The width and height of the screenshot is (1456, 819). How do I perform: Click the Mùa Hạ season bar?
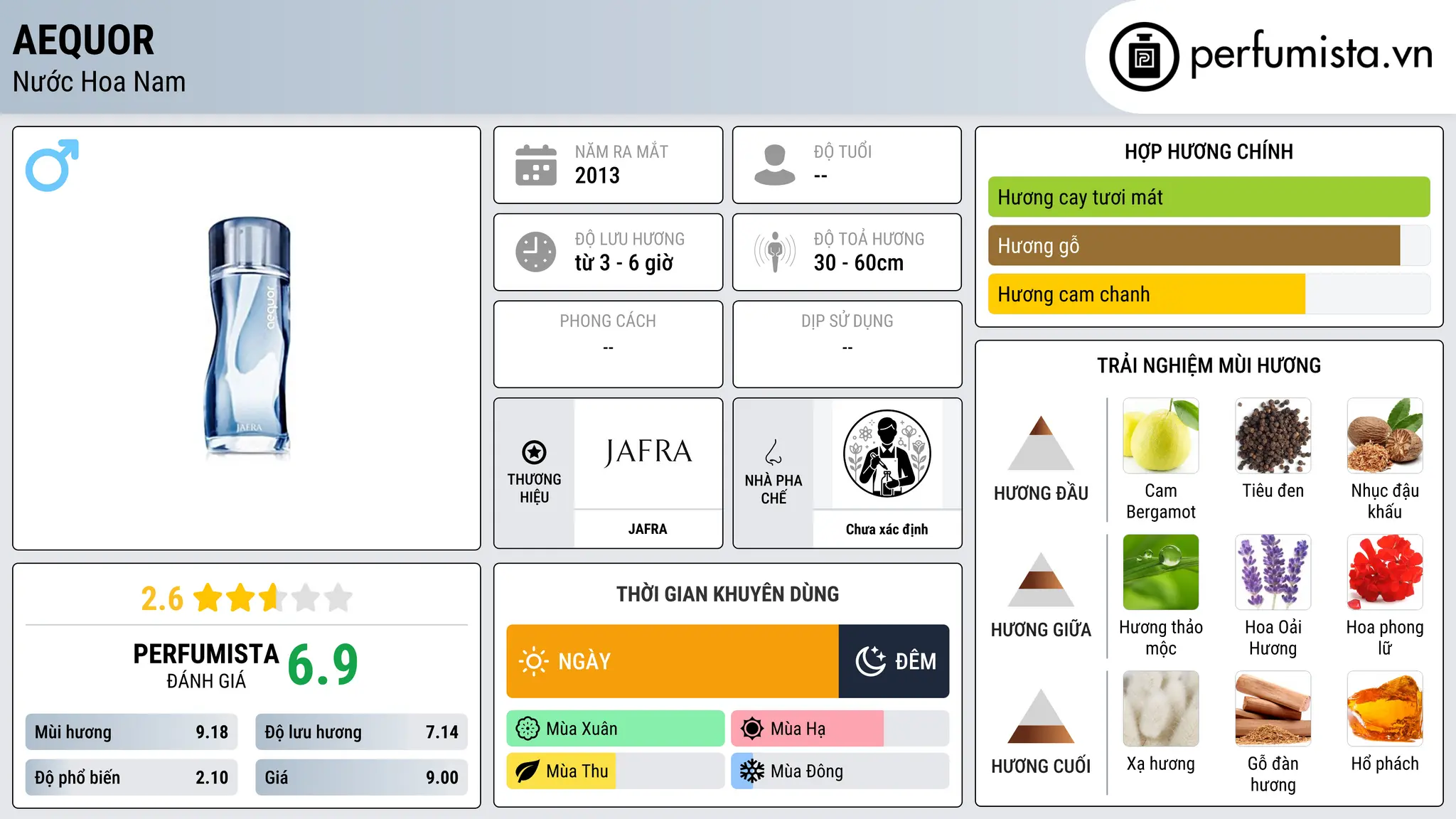(840, 729)
